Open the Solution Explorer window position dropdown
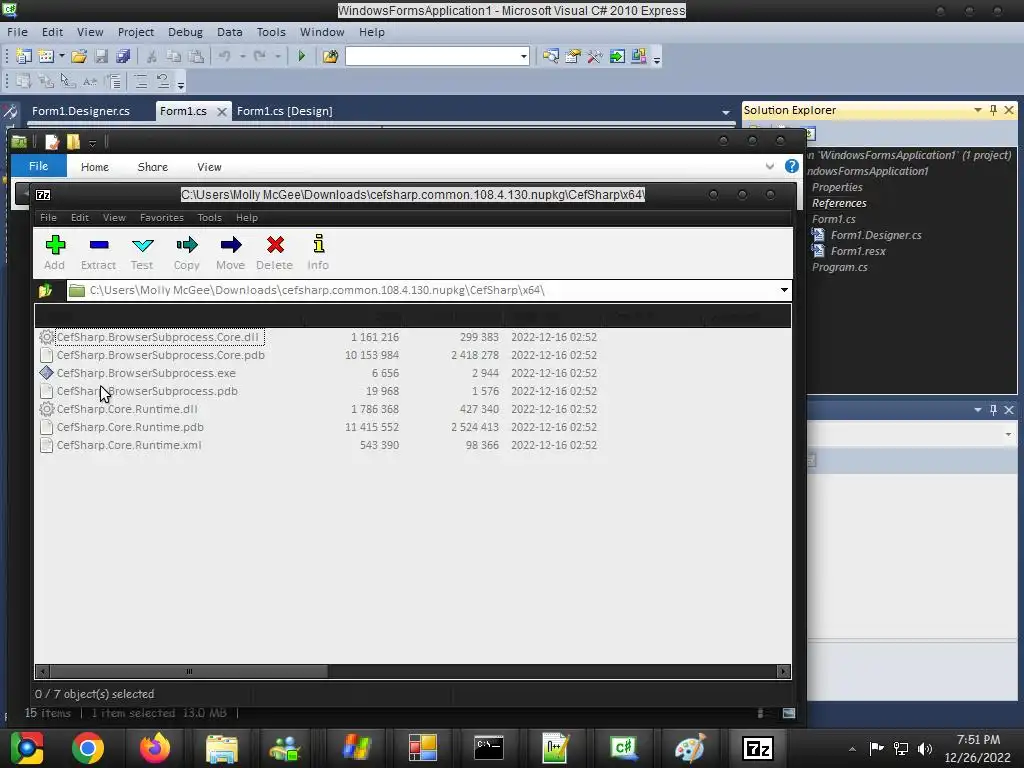The image size is (1024, 768). pyautogui.click(x=978, y=110)
